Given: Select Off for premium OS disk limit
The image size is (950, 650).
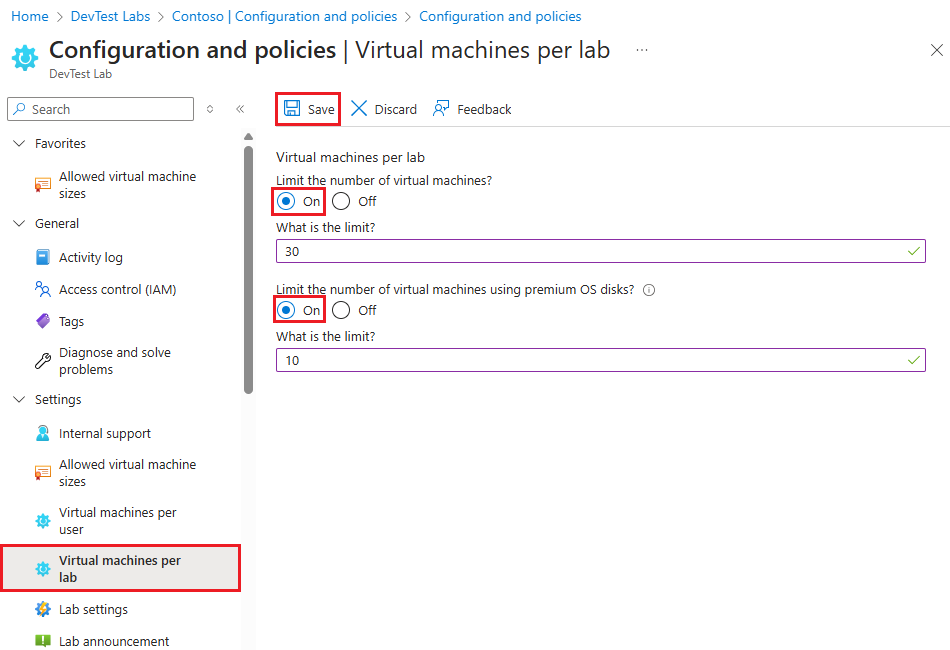Looking at the screenshot, I should [340, 310].
